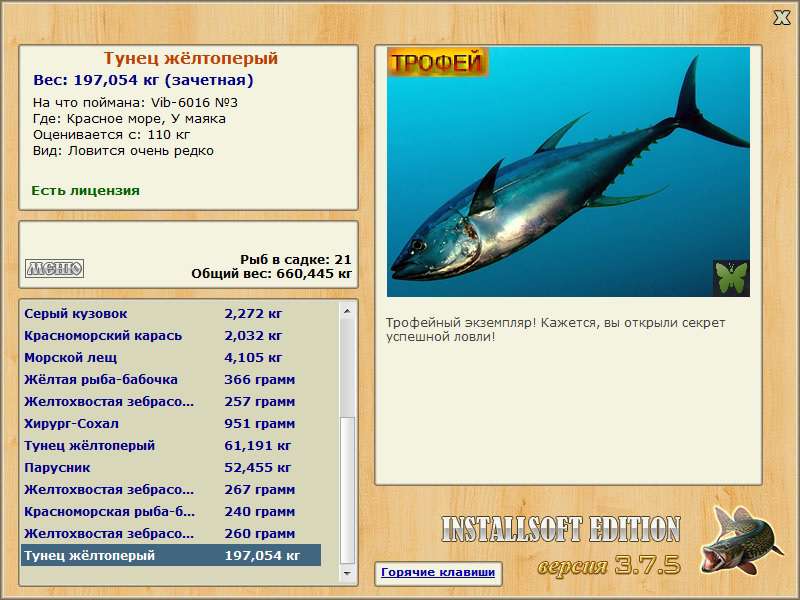Select Тунец жёлтоперый 61,191 кг entry

(x=171, y=445)
